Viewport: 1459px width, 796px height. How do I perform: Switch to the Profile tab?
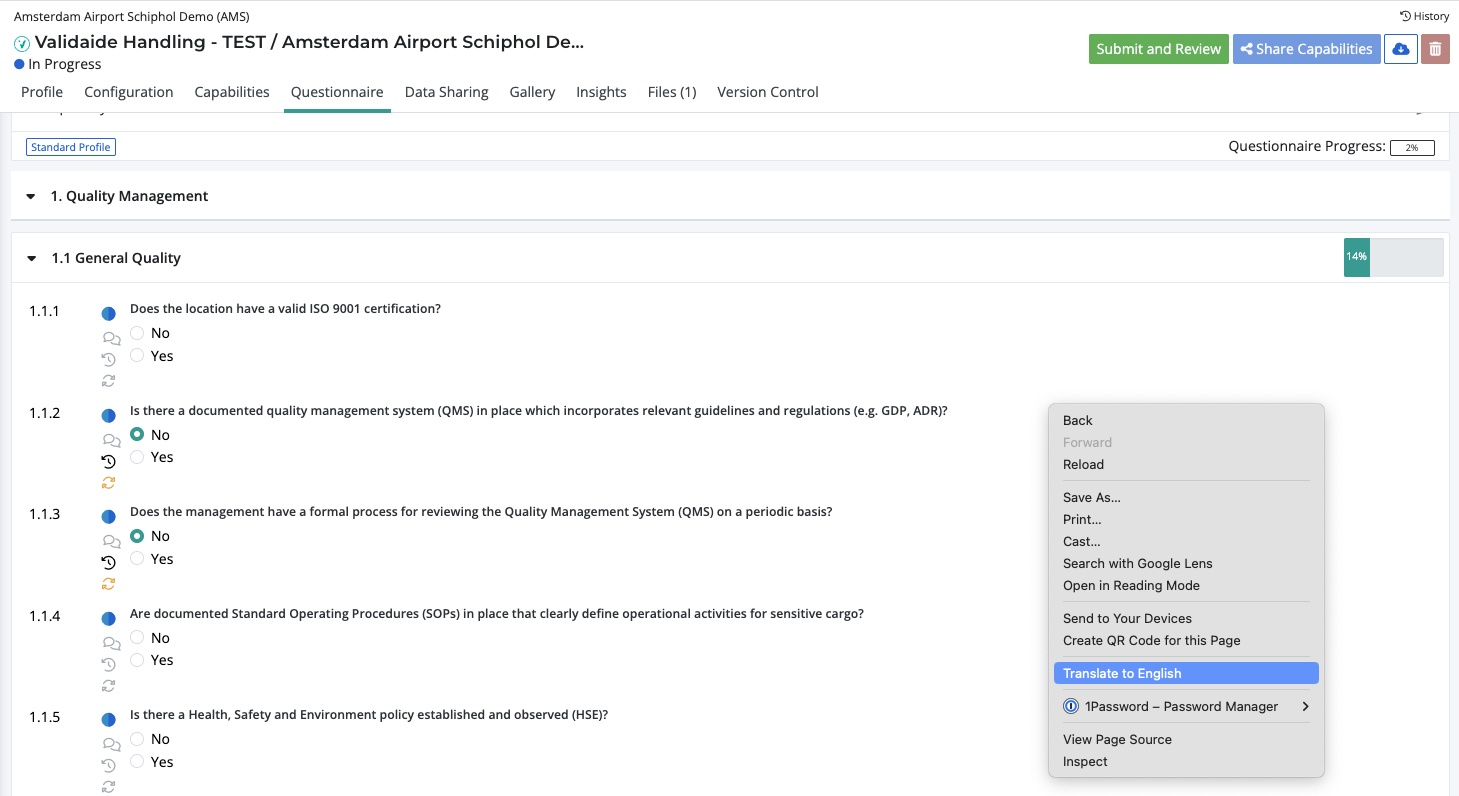42,92
